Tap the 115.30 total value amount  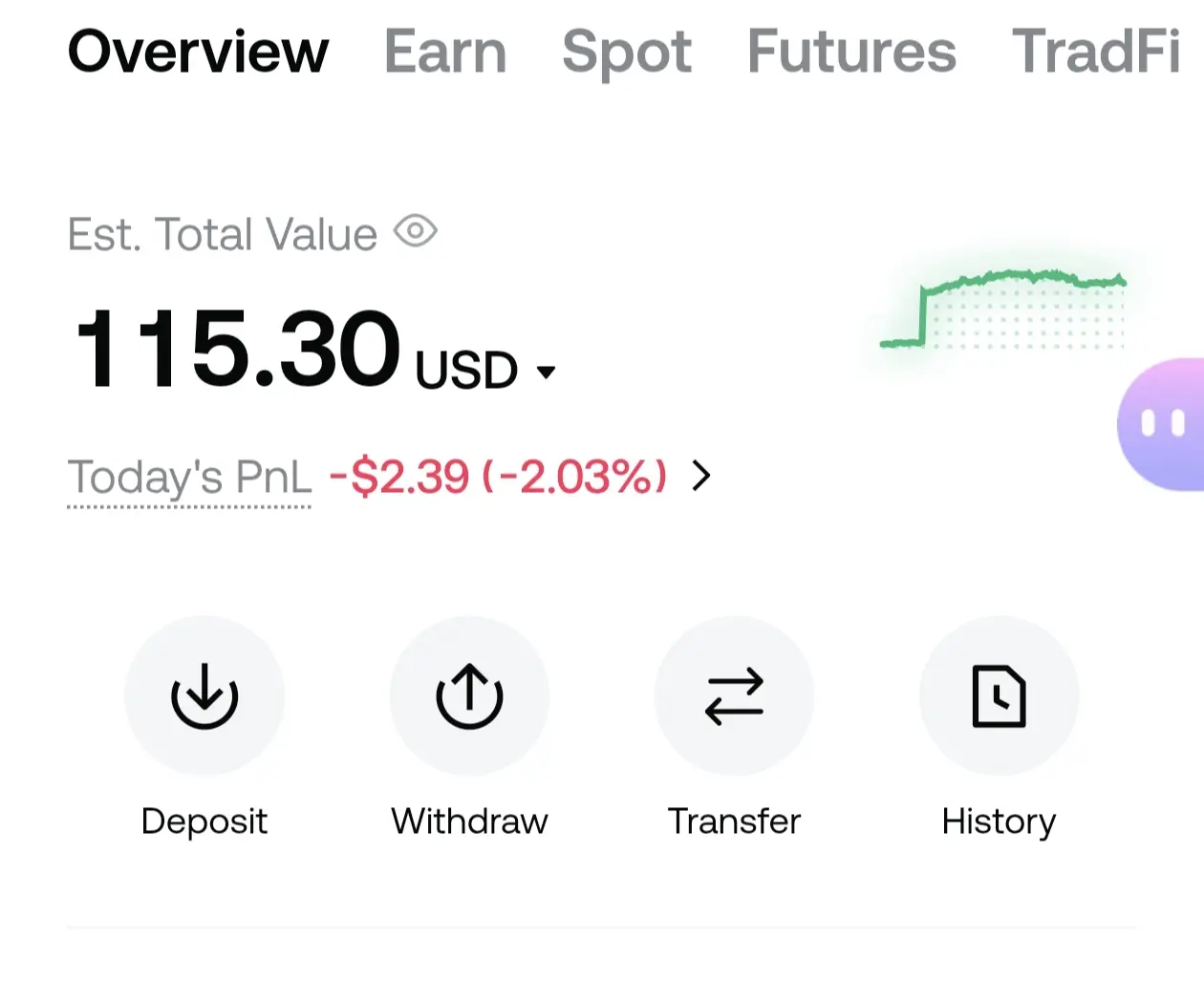point(237,348)
